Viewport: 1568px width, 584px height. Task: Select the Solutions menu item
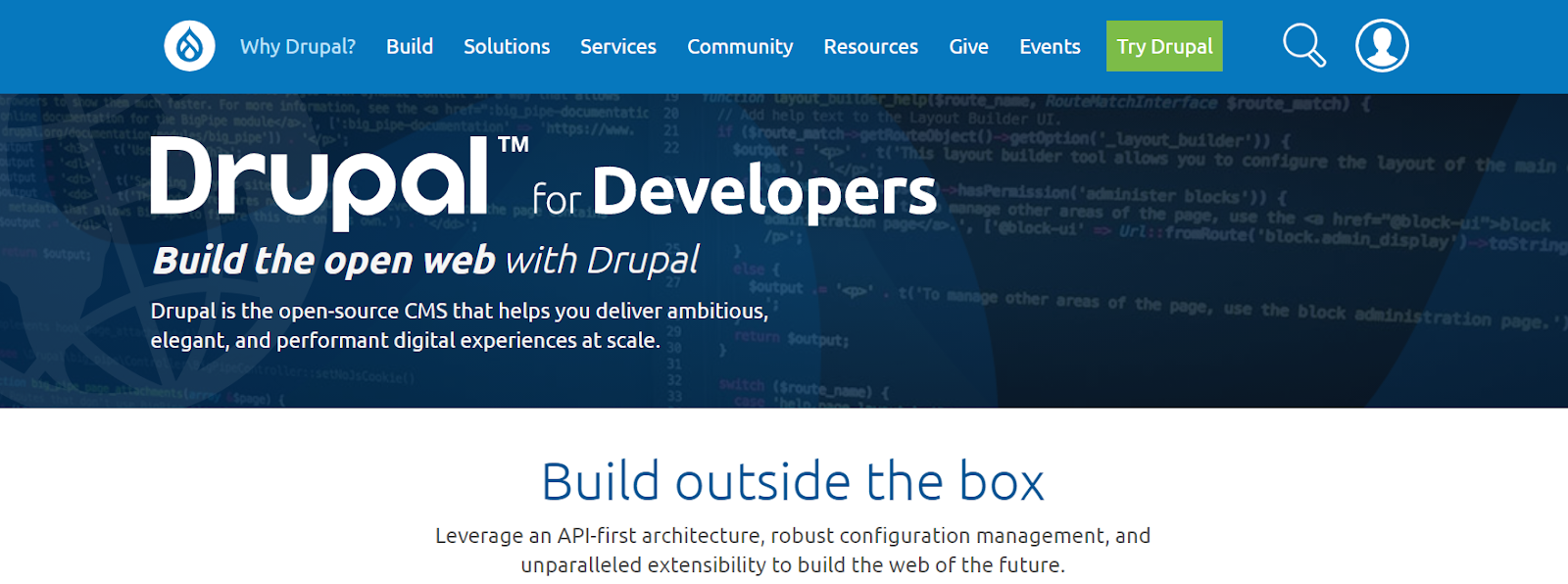point(507,46)
